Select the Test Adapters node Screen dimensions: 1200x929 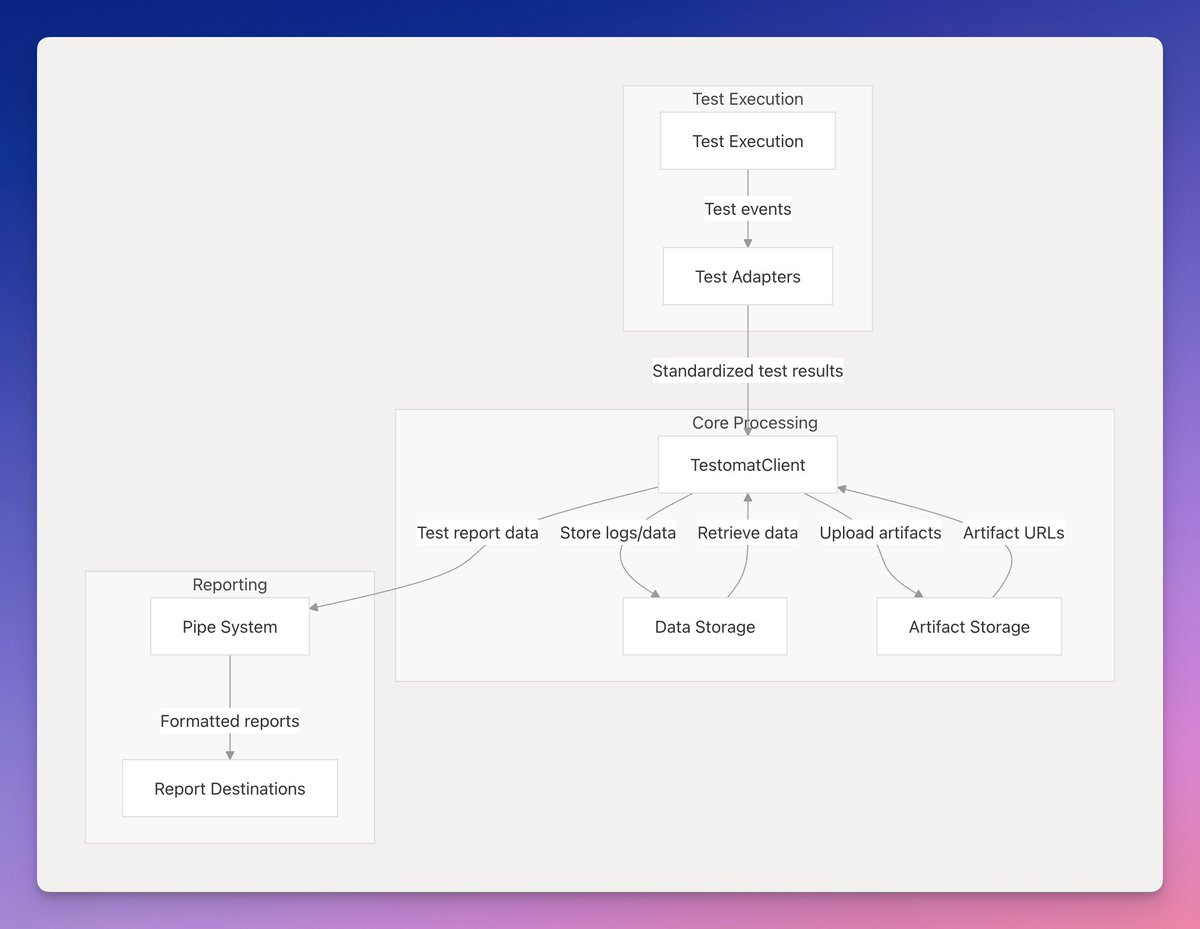tap(748, 277)
